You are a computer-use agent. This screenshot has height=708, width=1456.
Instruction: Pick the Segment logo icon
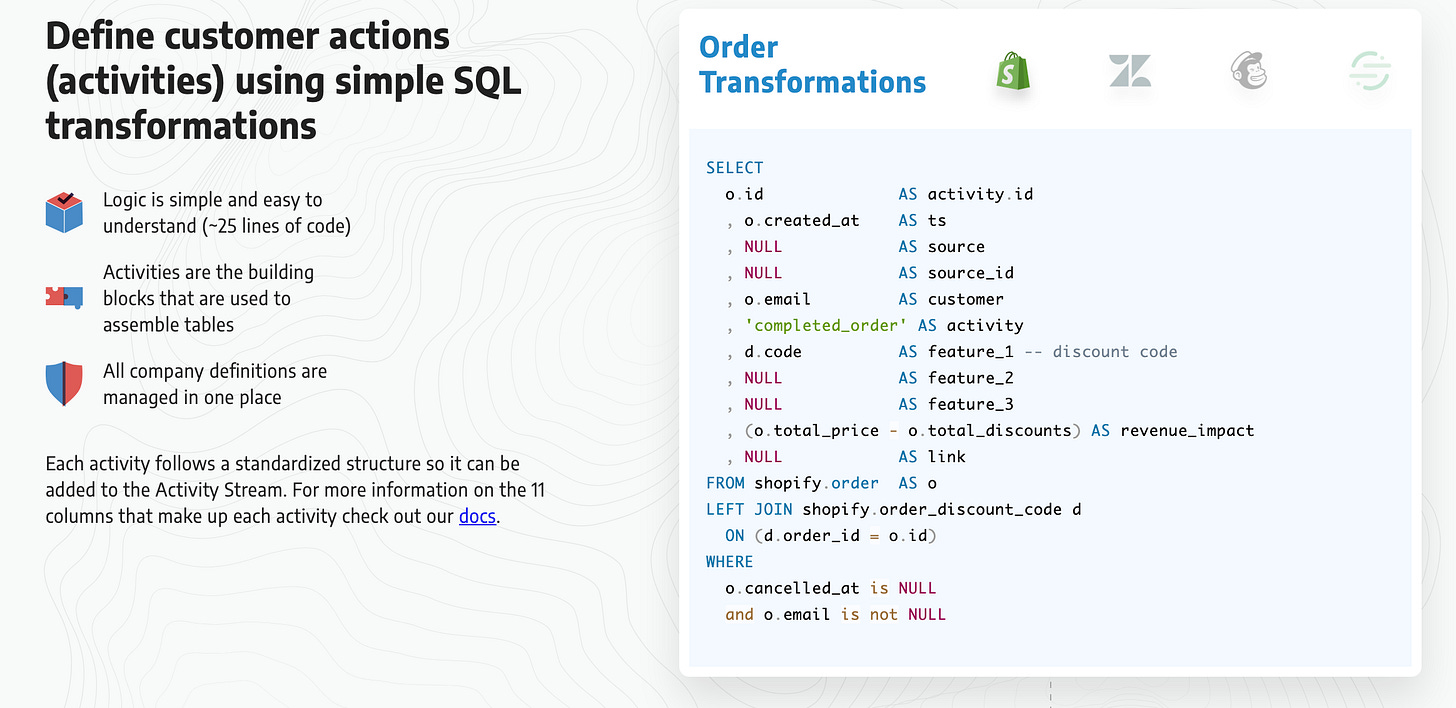(1369, 72)
